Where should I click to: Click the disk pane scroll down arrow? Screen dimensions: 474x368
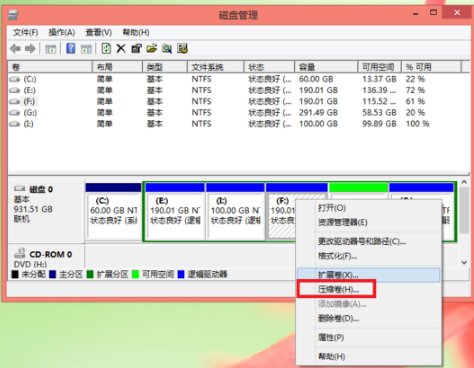tap(464, 262)
